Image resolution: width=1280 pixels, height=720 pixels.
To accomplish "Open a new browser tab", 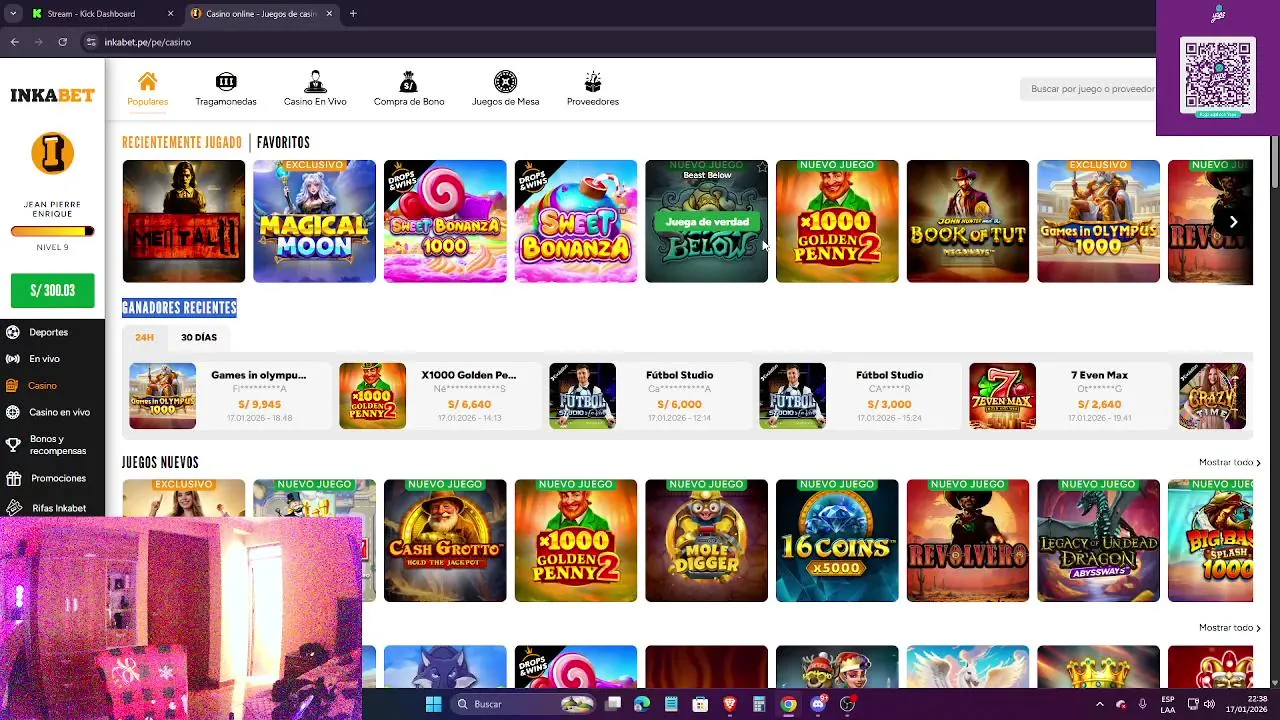I will 353,14.
